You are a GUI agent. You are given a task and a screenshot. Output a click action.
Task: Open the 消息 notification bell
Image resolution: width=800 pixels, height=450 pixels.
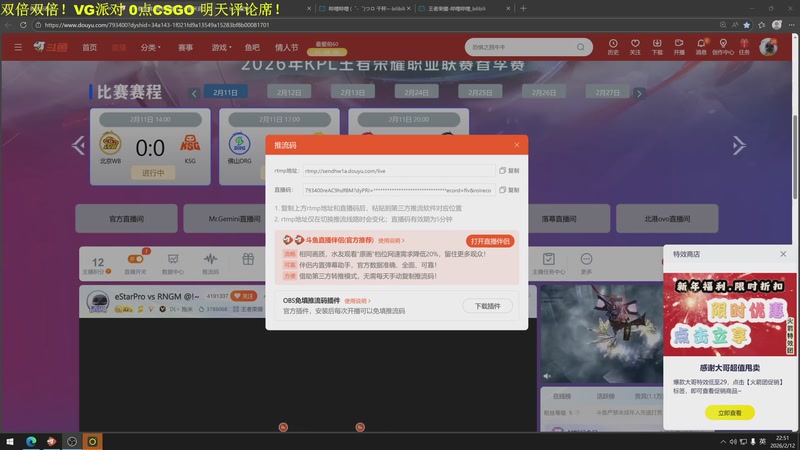(x=701, y=47)
